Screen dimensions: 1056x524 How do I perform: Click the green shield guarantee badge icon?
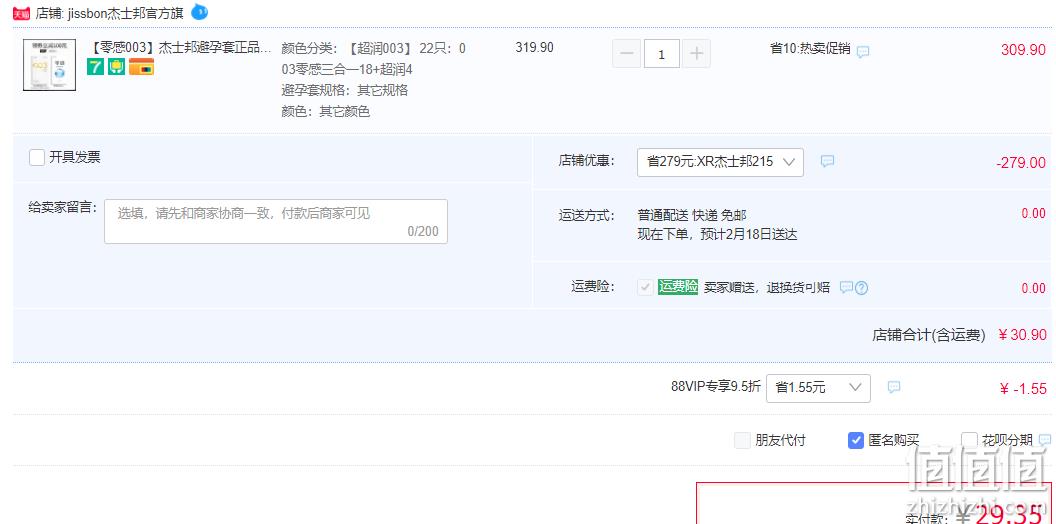point(117,67)
